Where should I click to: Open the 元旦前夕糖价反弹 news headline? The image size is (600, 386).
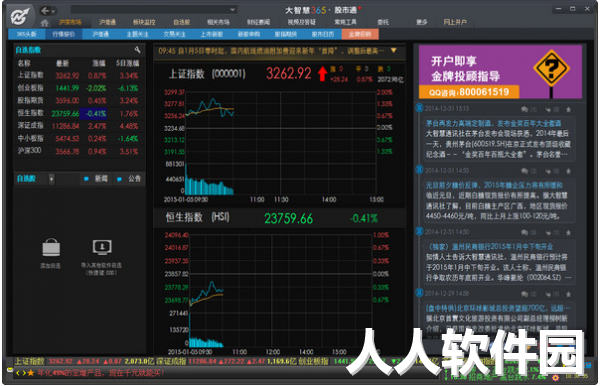click(494, 185)
